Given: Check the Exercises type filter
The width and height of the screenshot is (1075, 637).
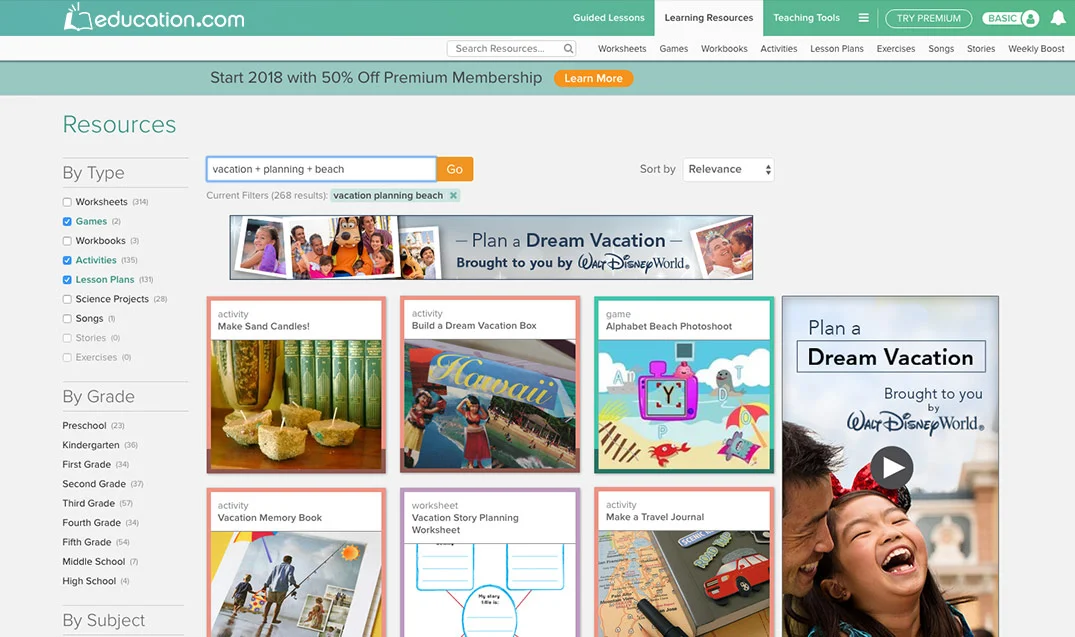Looking at the screenshot, I should pos(67,358).
